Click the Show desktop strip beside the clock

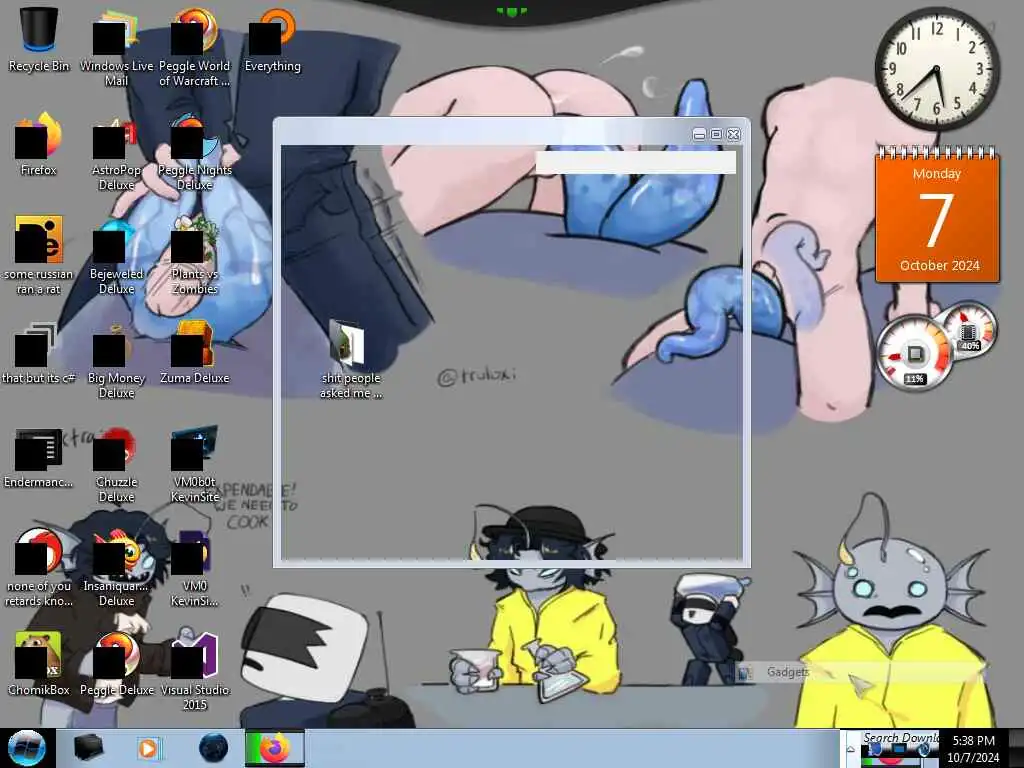coord(1016,748)
